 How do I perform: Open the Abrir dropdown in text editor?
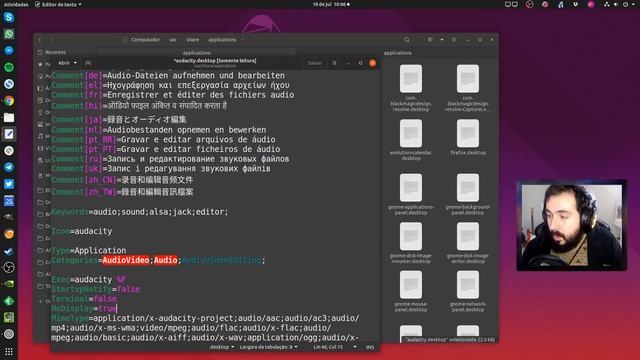pyautogui.click(x=67, y=63)
